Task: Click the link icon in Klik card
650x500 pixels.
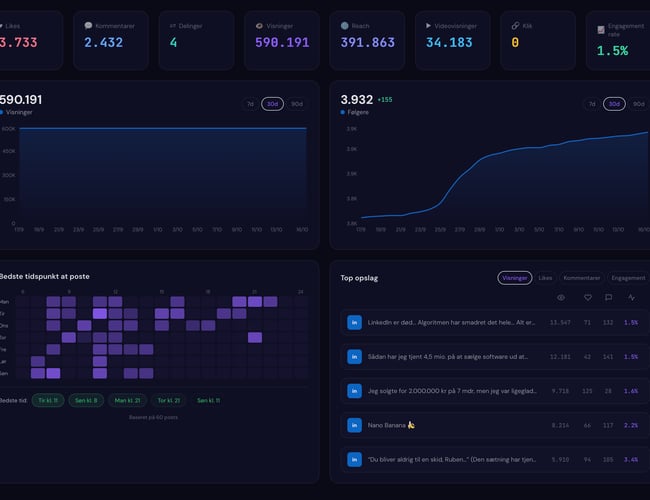Action: click(515, 26)
